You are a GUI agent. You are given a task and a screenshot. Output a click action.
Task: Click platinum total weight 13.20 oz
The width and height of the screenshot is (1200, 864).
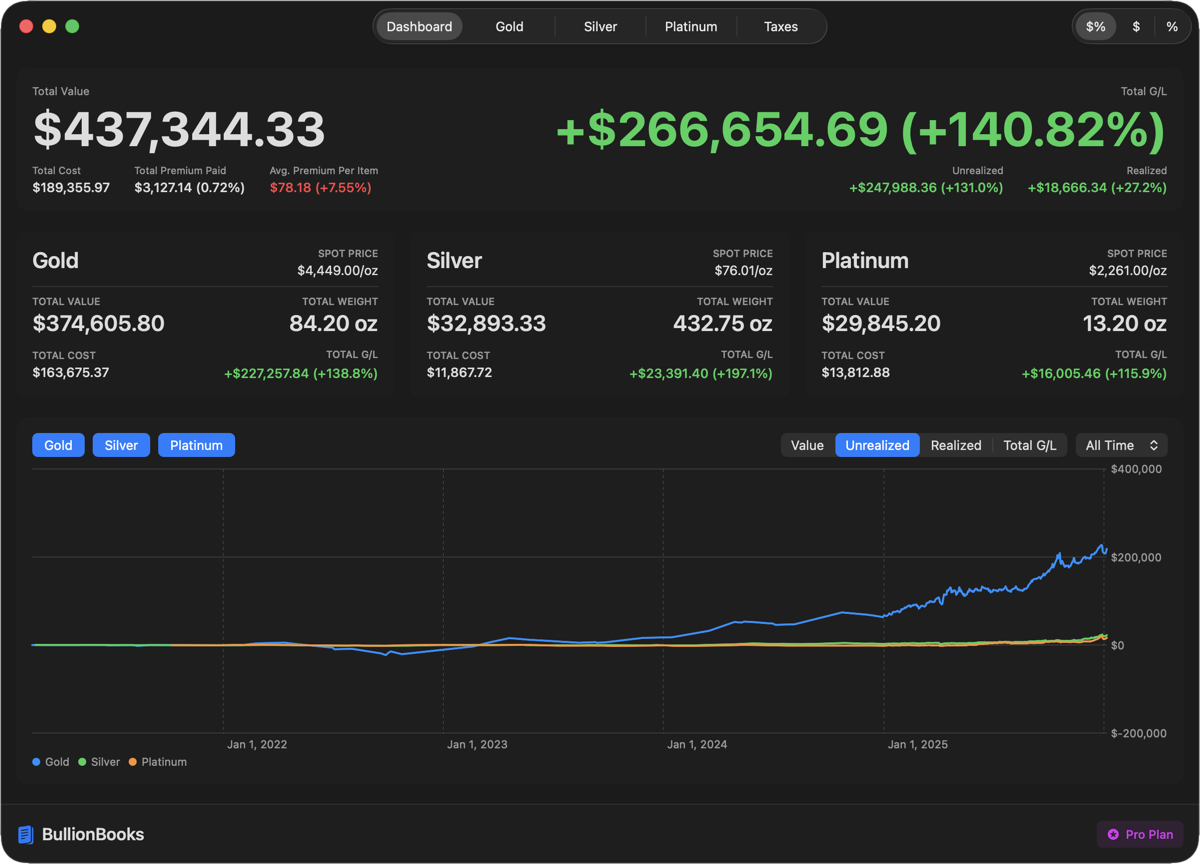(1125, 323)
